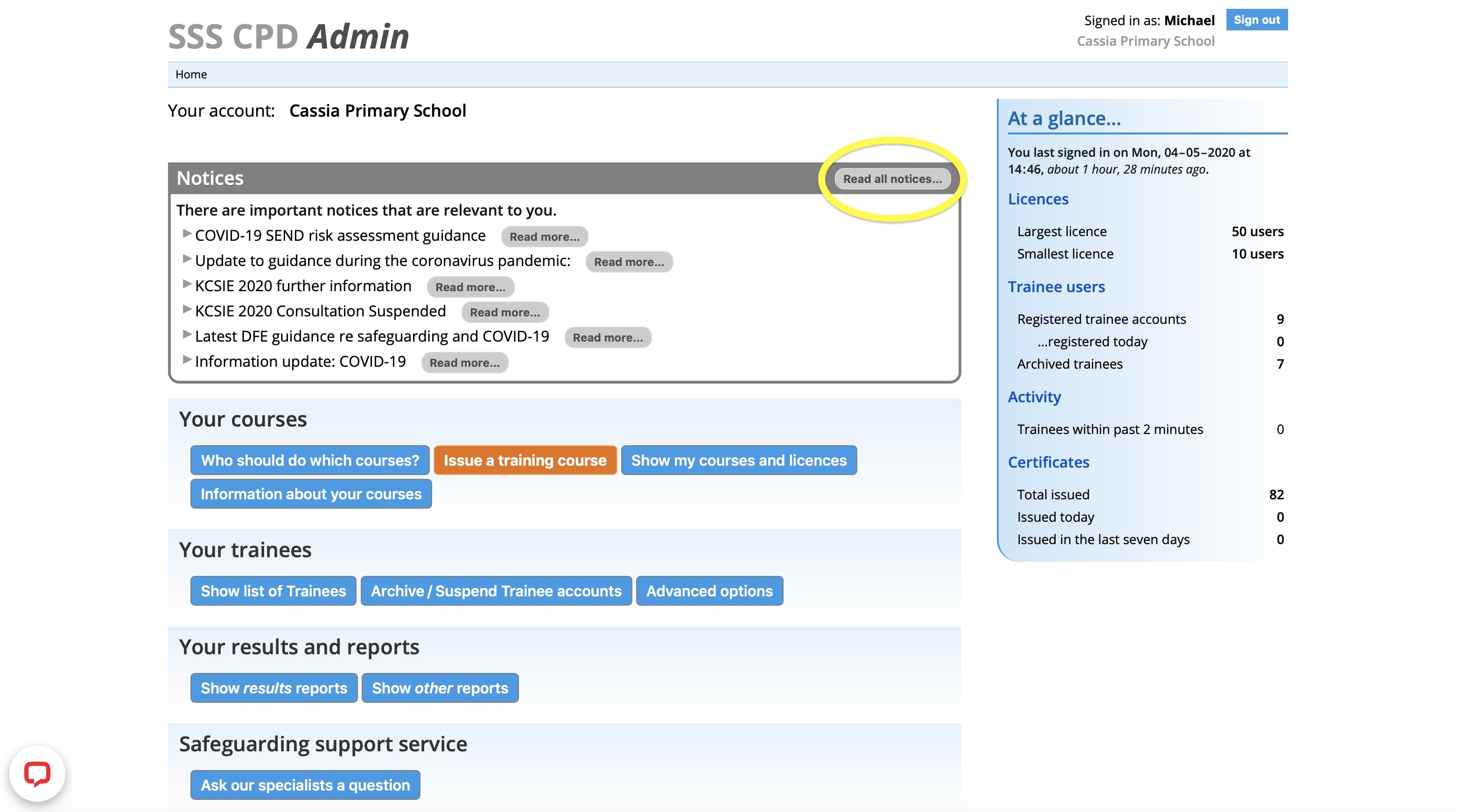Expand KCSIE 2020 Consultation Suspended triangle
The height and width of the screenshot is (812, 1457).
click(187, 309)
